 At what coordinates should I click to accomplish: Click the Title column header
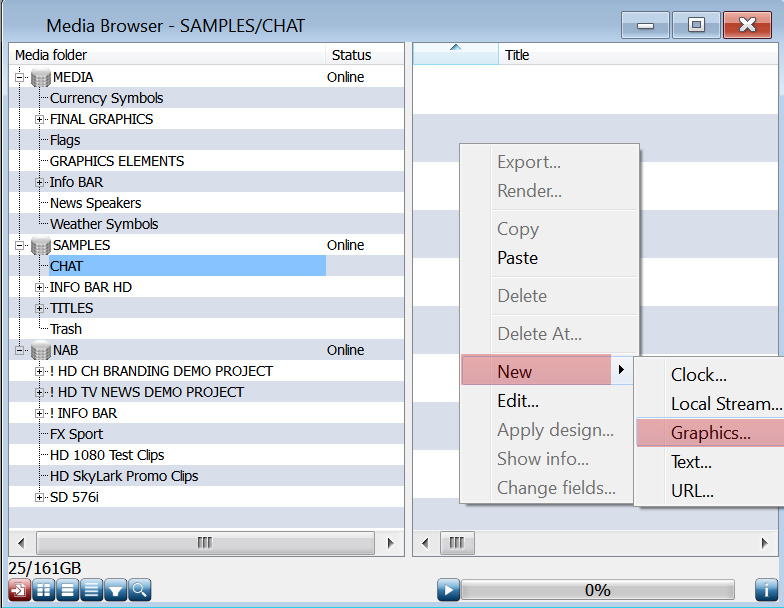coord(638,54)
